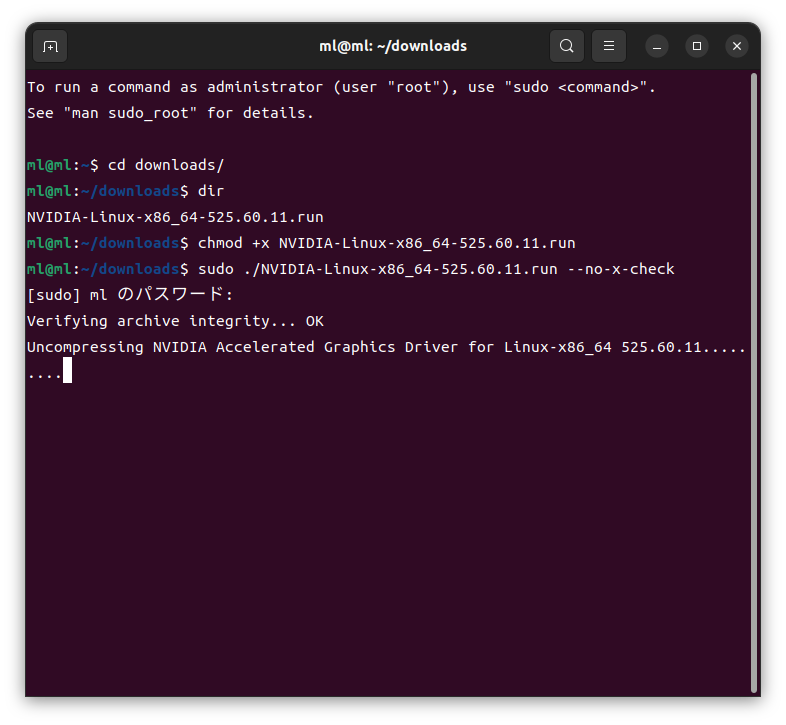Click 'Verifying archive integrity... OK' line
786x725 pixels.
pyautogui.click(x=175, y=321)
